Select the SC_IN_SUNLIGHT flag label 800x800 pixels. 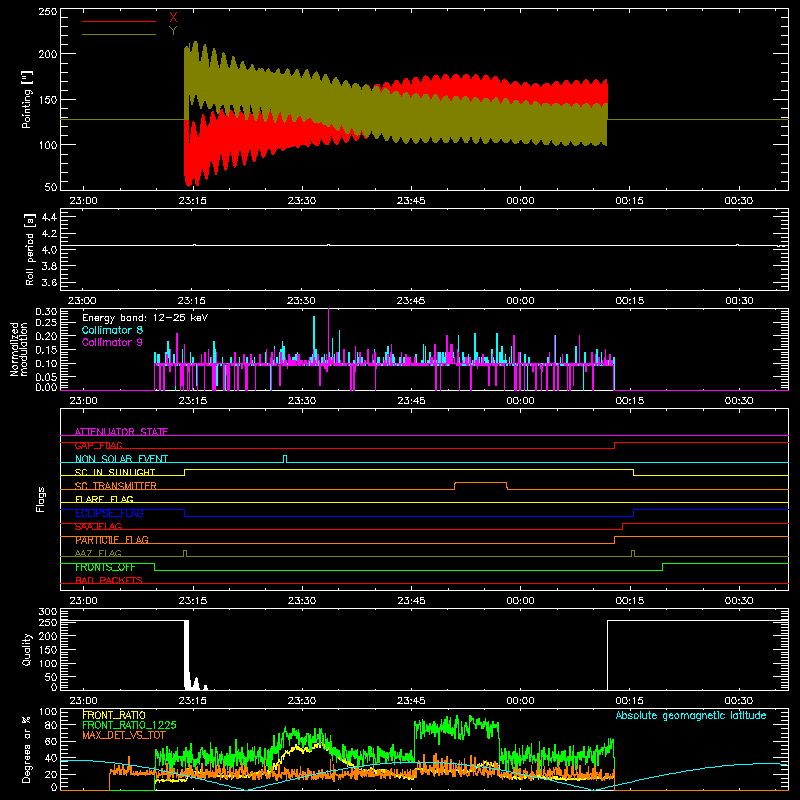coord(115,472)
